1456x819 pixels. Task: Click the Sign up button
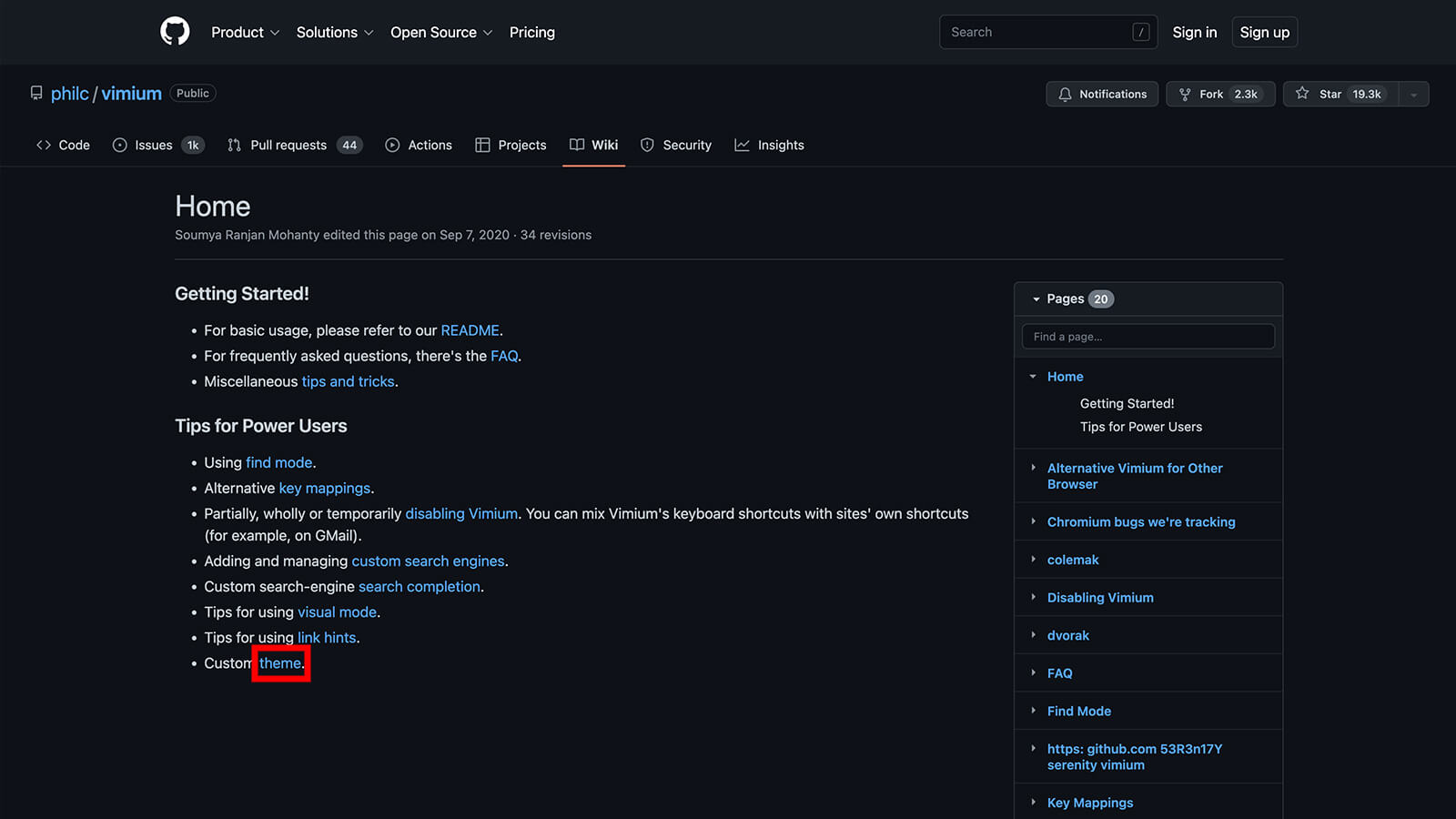coord(1265,32)
